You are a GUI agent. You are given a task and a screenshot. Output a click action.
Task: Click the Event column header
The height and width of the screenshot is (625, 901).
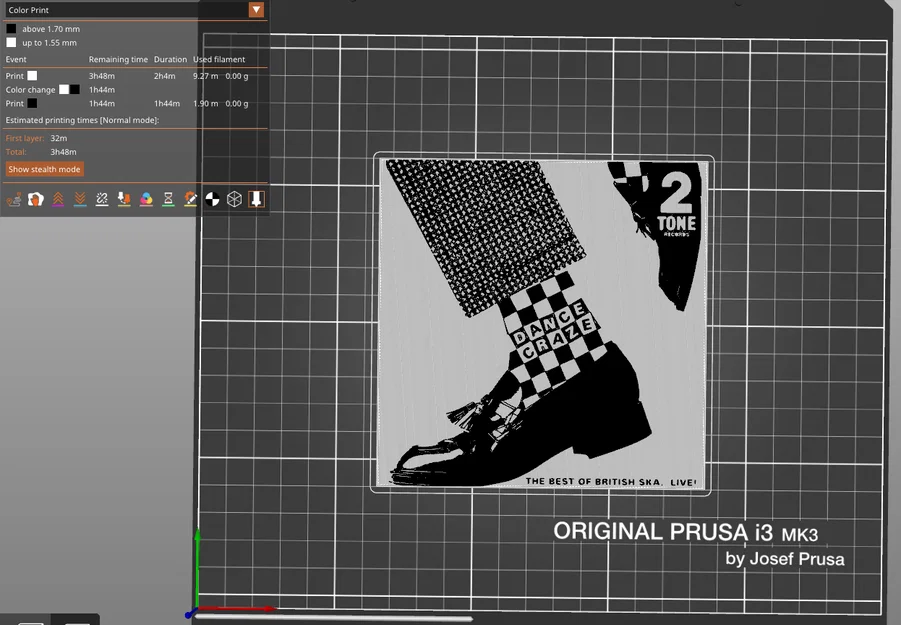[x=16, y=59]
